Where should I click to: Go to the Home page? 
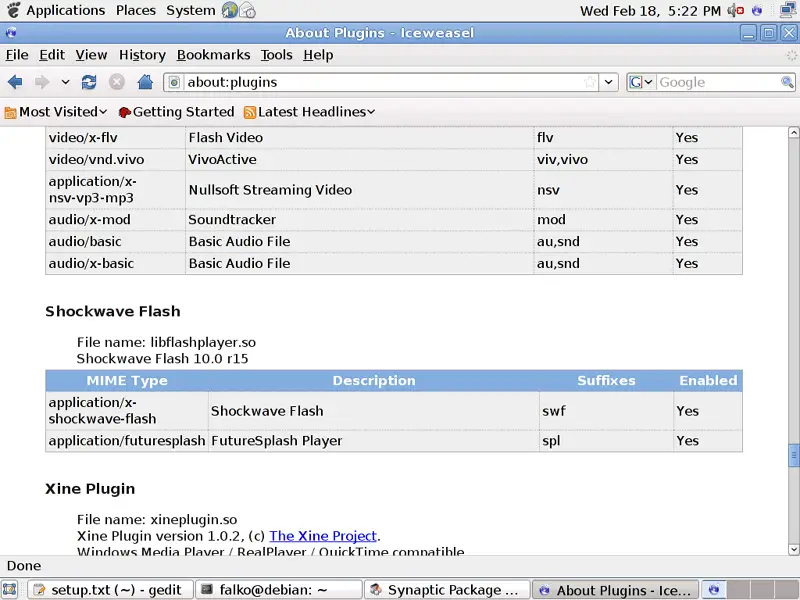point(145,82)
